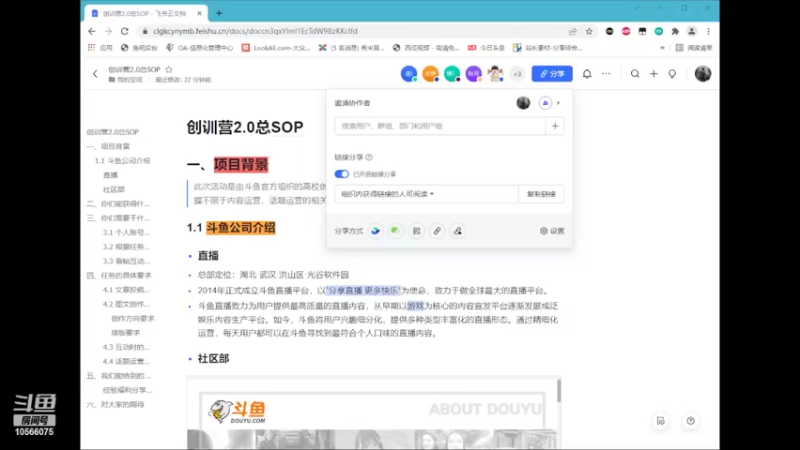This screenshot has height=450, width=800.
Task: Show the +3 additional collaborators
Action: coord(517,74)
